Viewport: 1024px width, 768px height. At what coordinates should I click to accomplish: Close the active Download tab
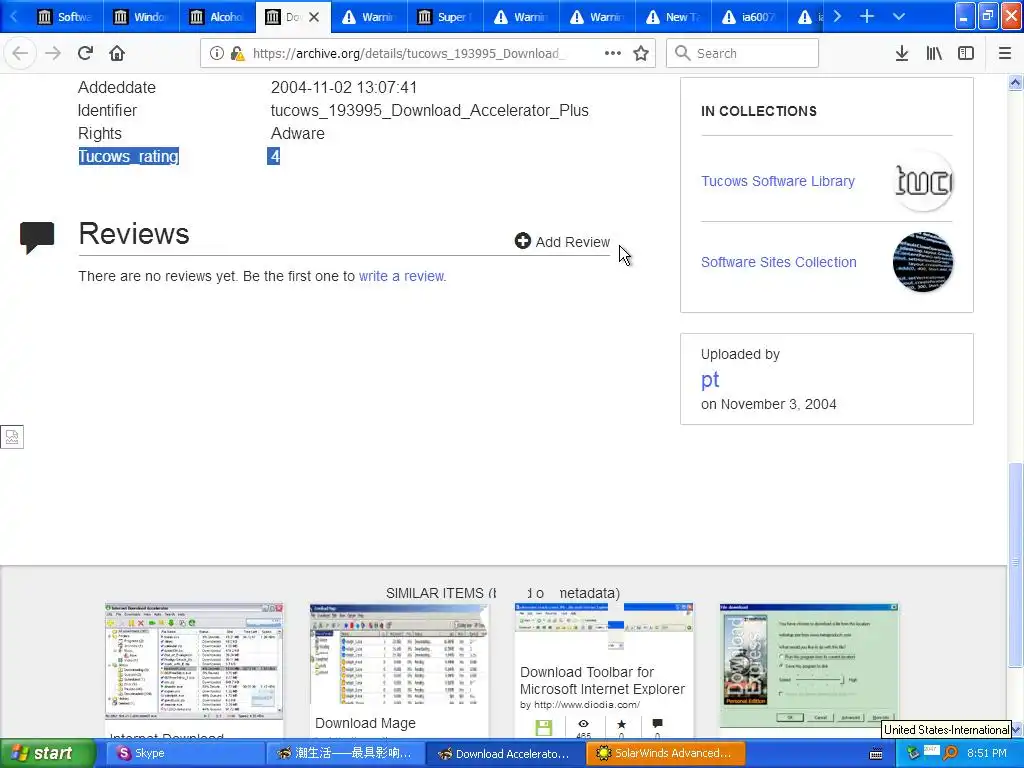[x=314, y=17]
